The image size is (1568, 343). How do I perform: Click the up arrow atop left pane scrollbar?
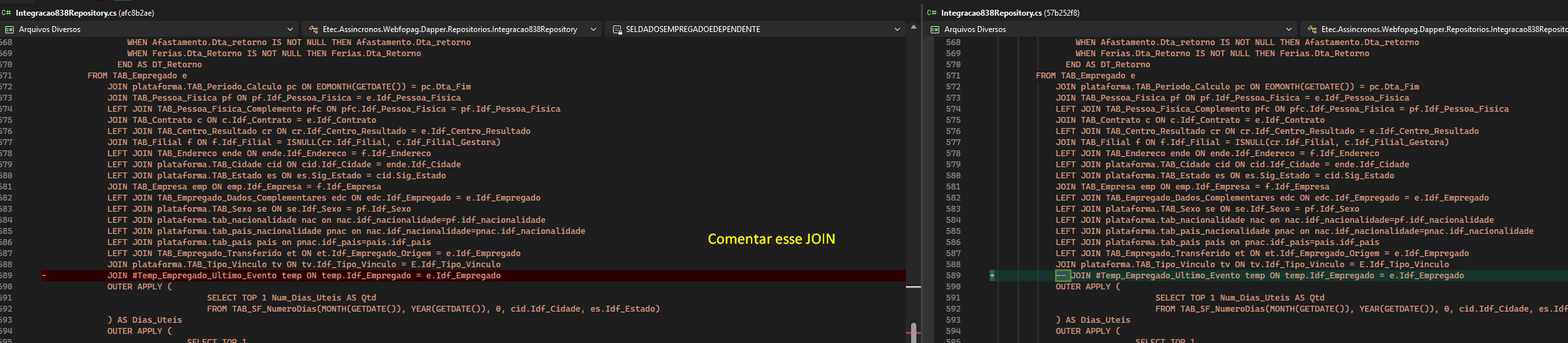click(x=914, y=27)
